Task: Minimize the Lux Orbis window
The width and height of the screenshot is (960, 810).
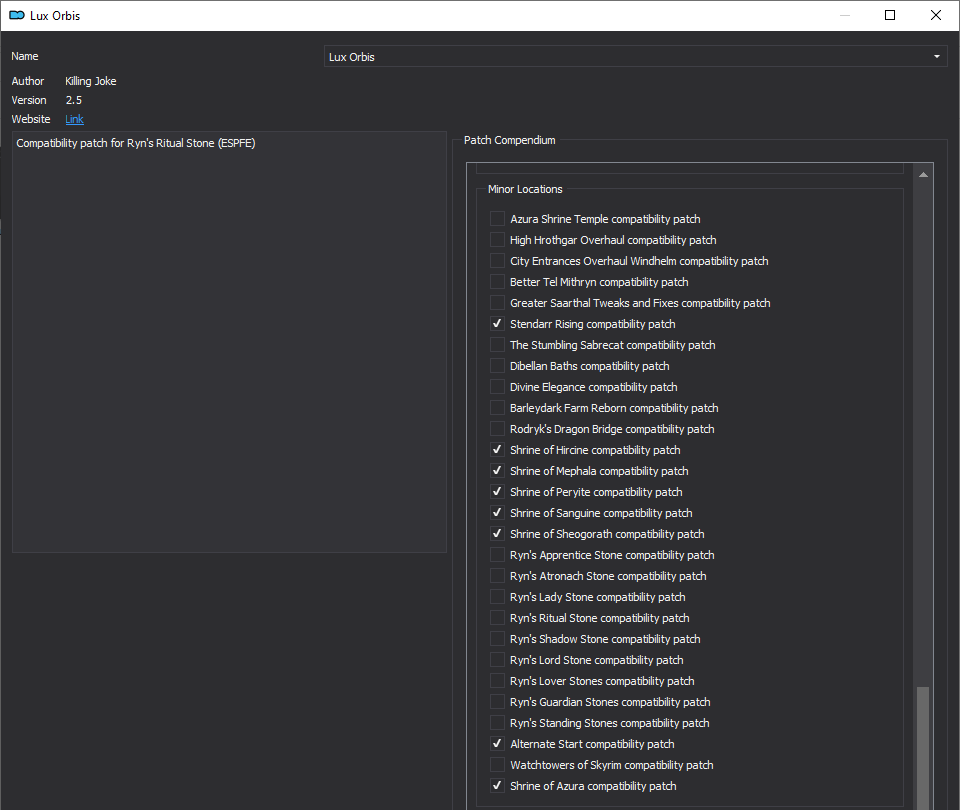Action: pos(845,15)
